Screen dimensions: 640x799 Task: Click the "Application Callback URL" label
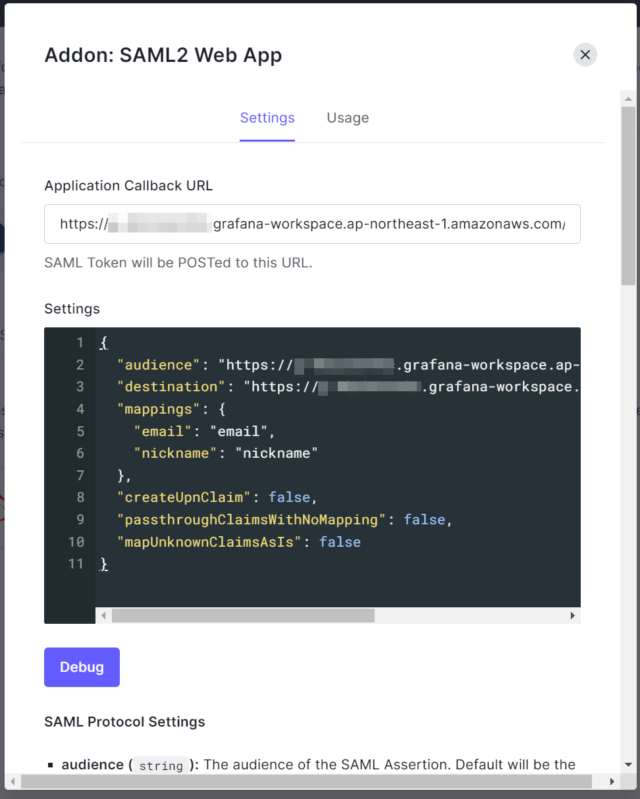click(x=128, y=185)
